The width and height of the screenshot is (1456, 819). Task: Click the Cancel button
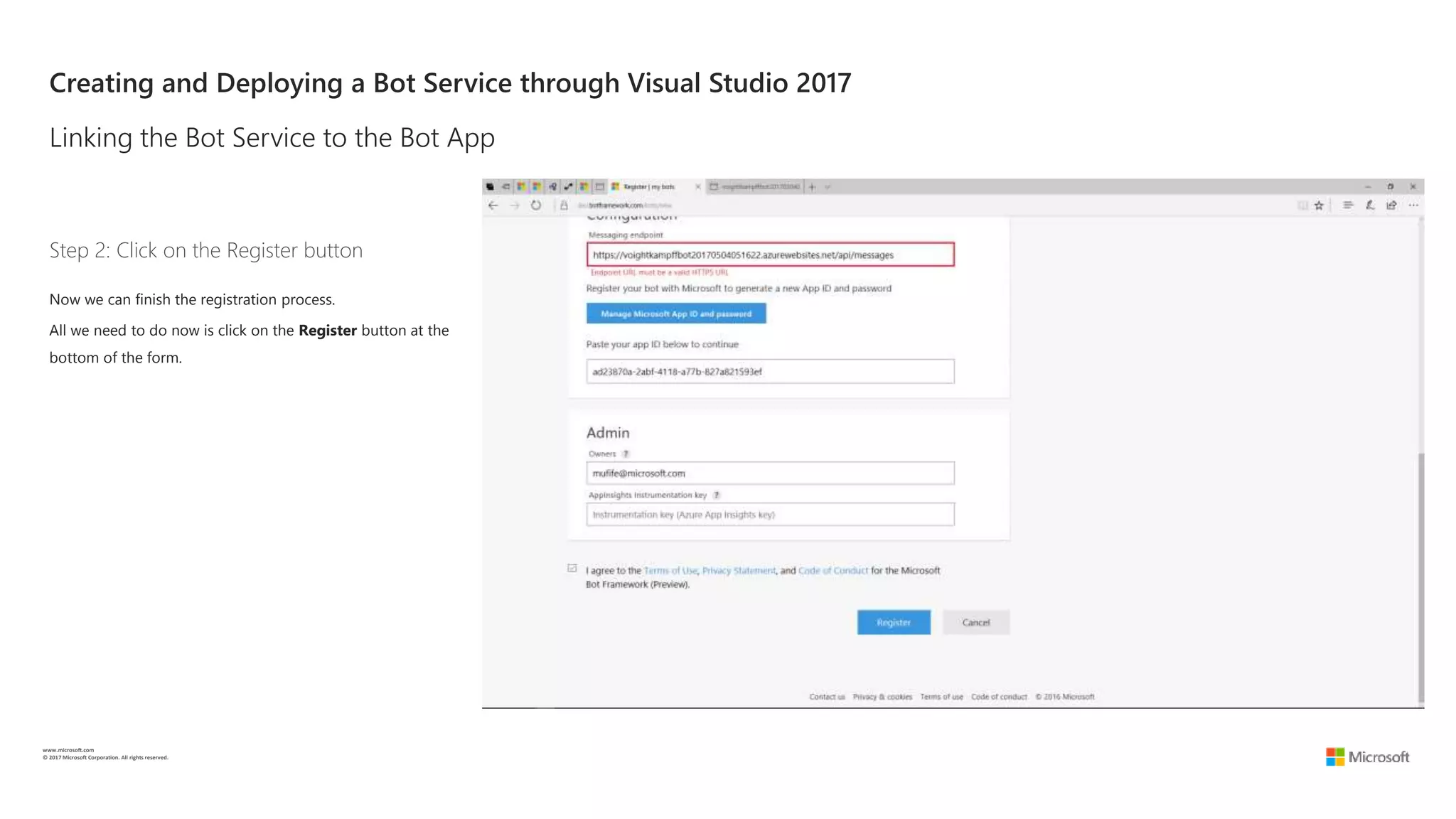pos(975,622)
